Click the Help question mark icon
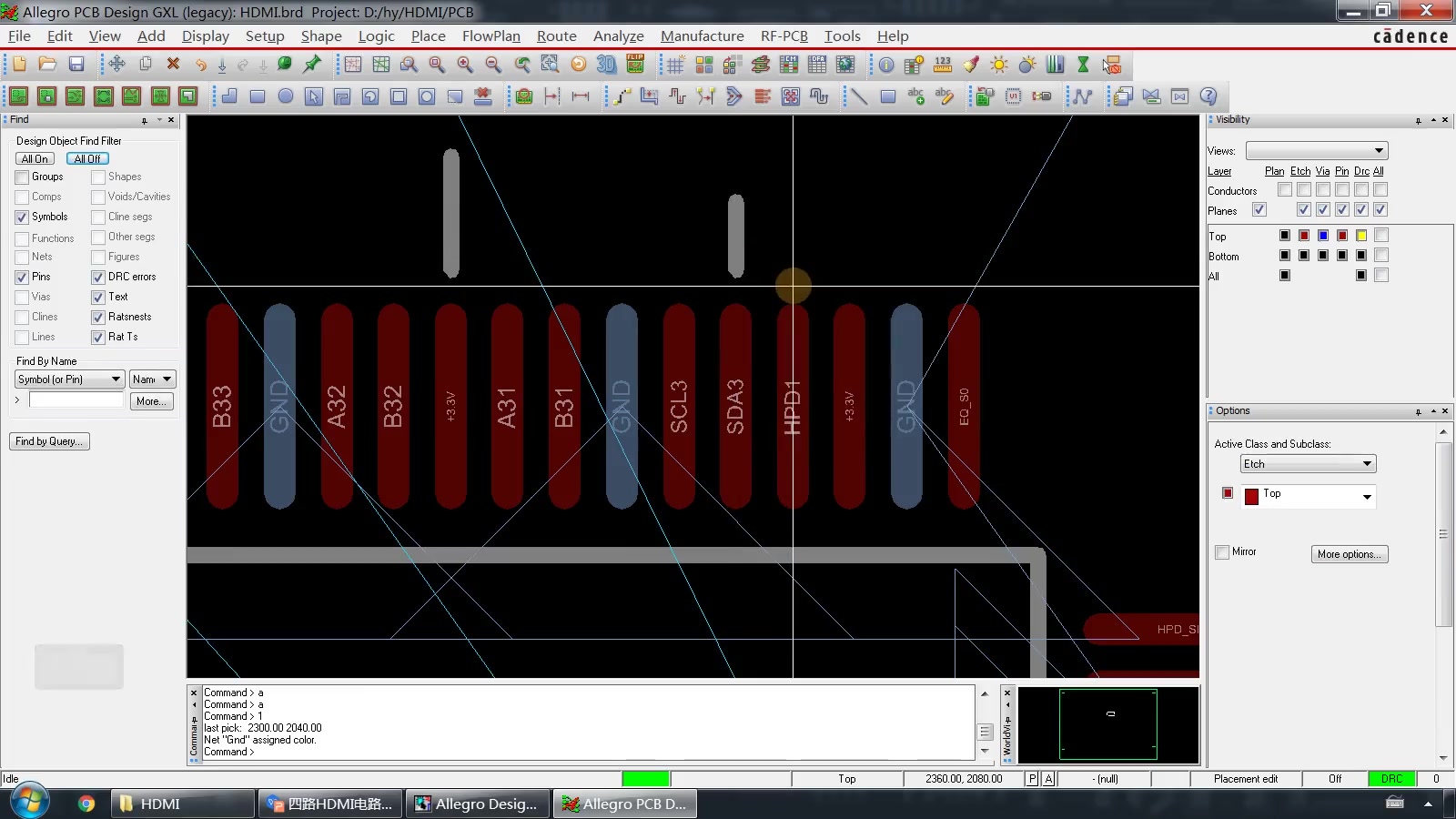 pos(1208,96)
